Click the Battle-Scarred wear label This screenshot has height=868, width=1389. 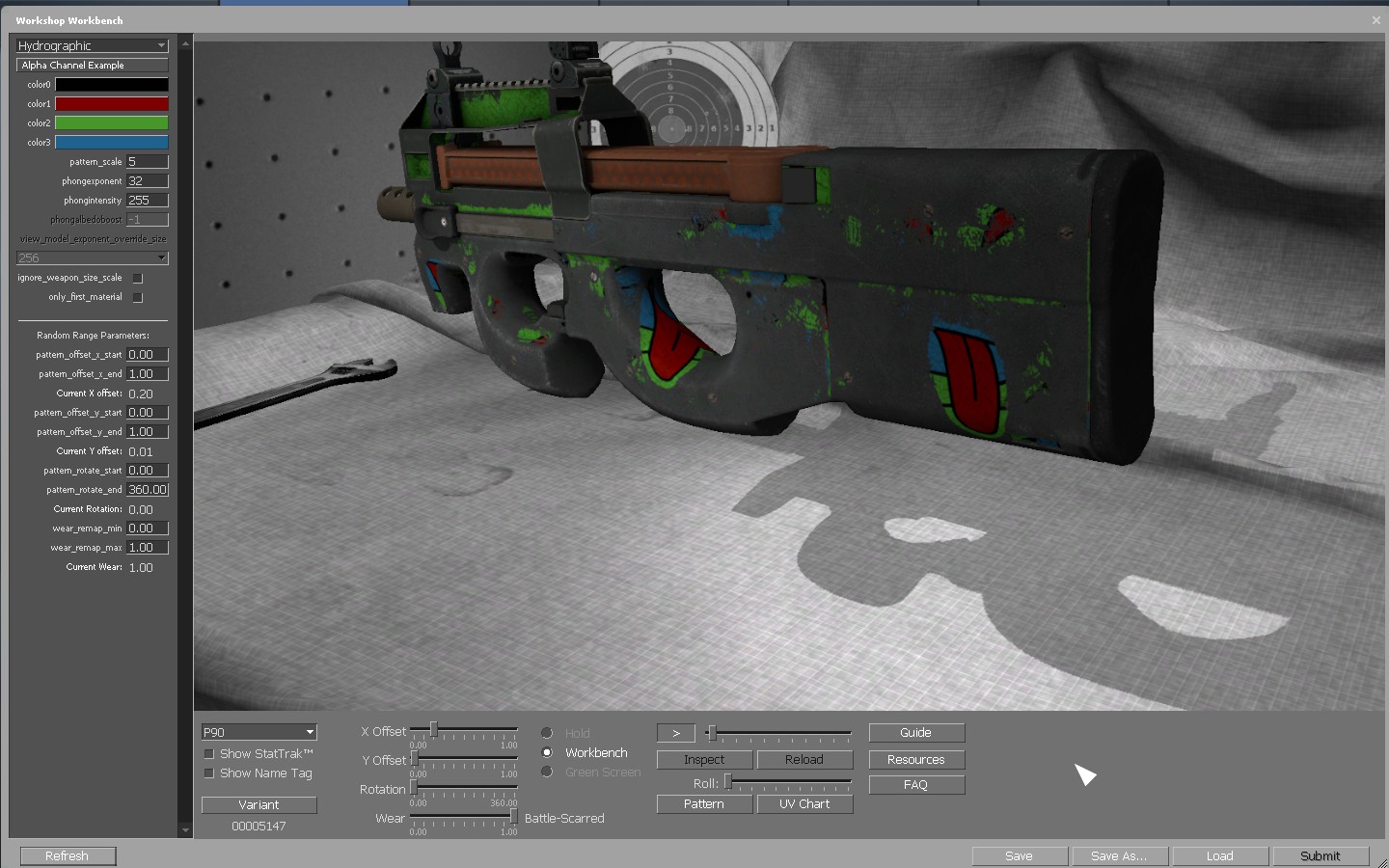tap(564, 818)
